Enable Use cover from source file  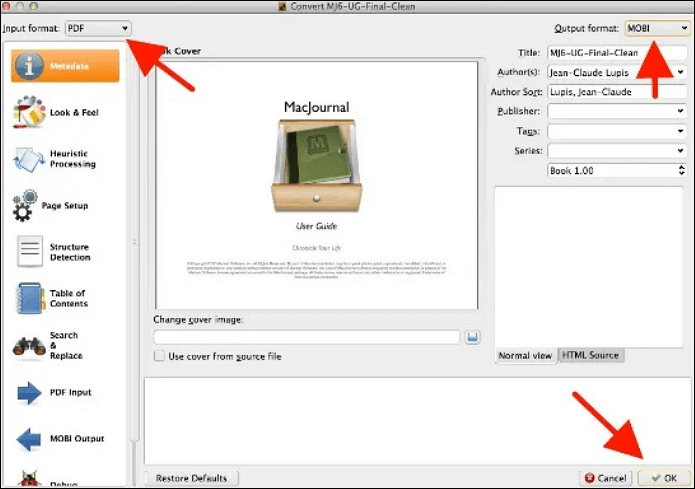[x=159, y=356]
